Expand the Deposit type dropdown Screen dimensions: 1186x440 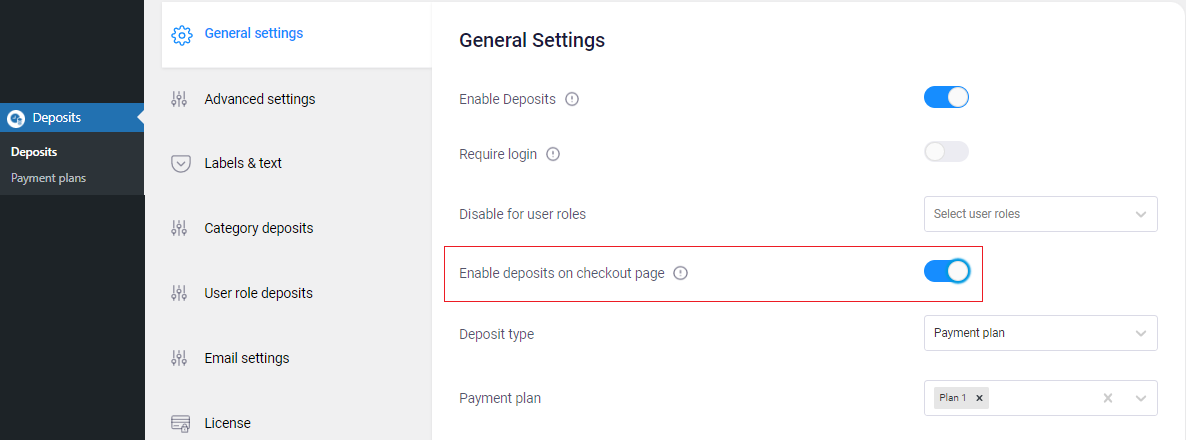(x=1041, y=333)
